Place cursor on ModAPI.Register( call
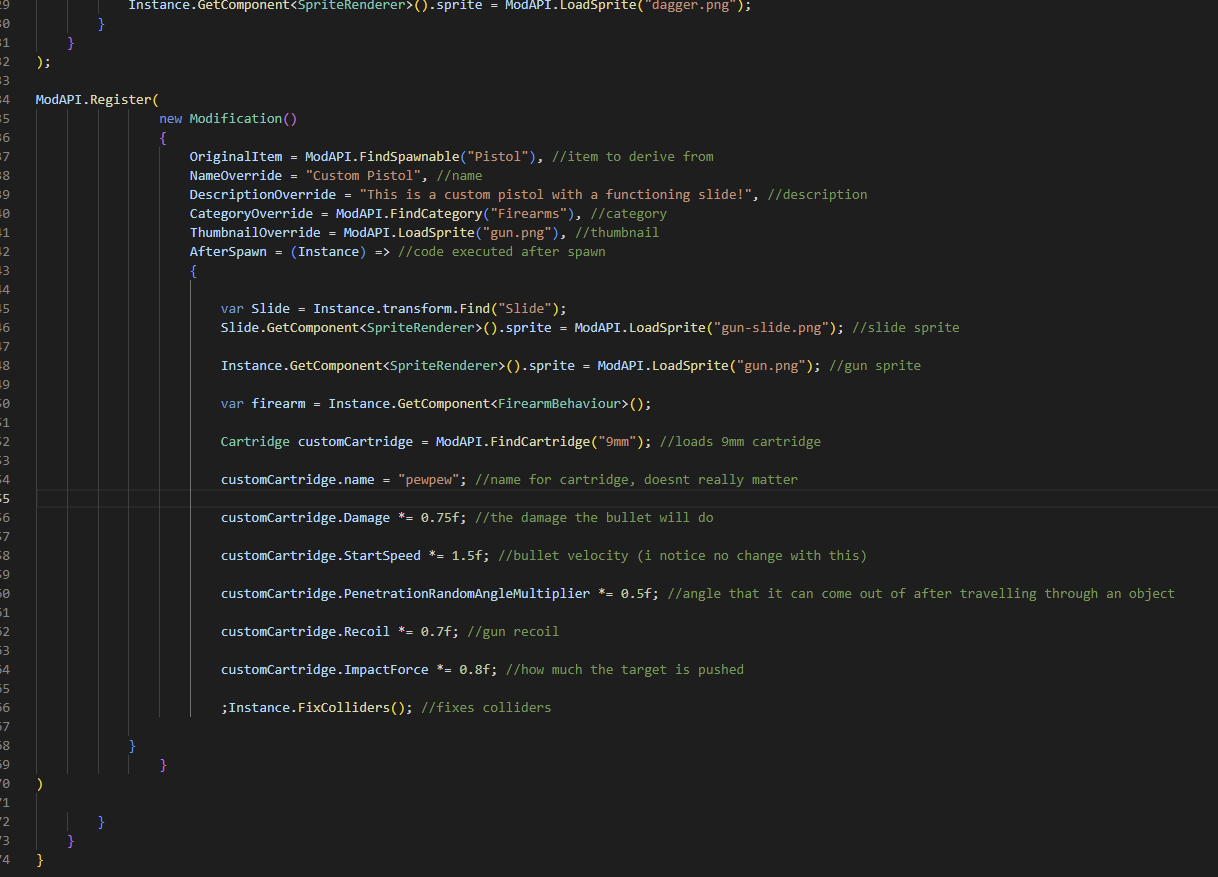 tap(97, 99)
